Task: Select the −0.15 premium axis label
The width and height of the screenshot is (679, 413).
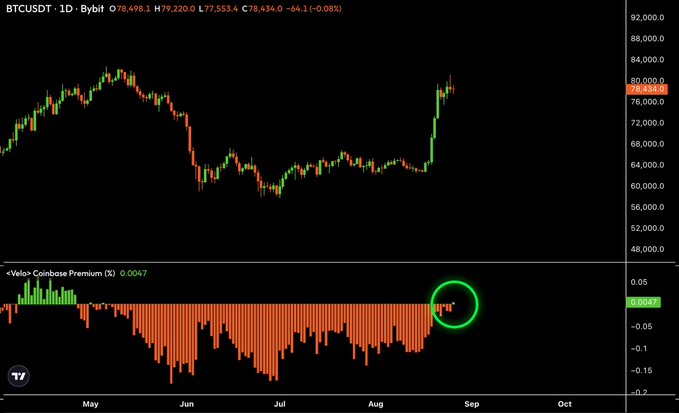Action: [641, 371]
